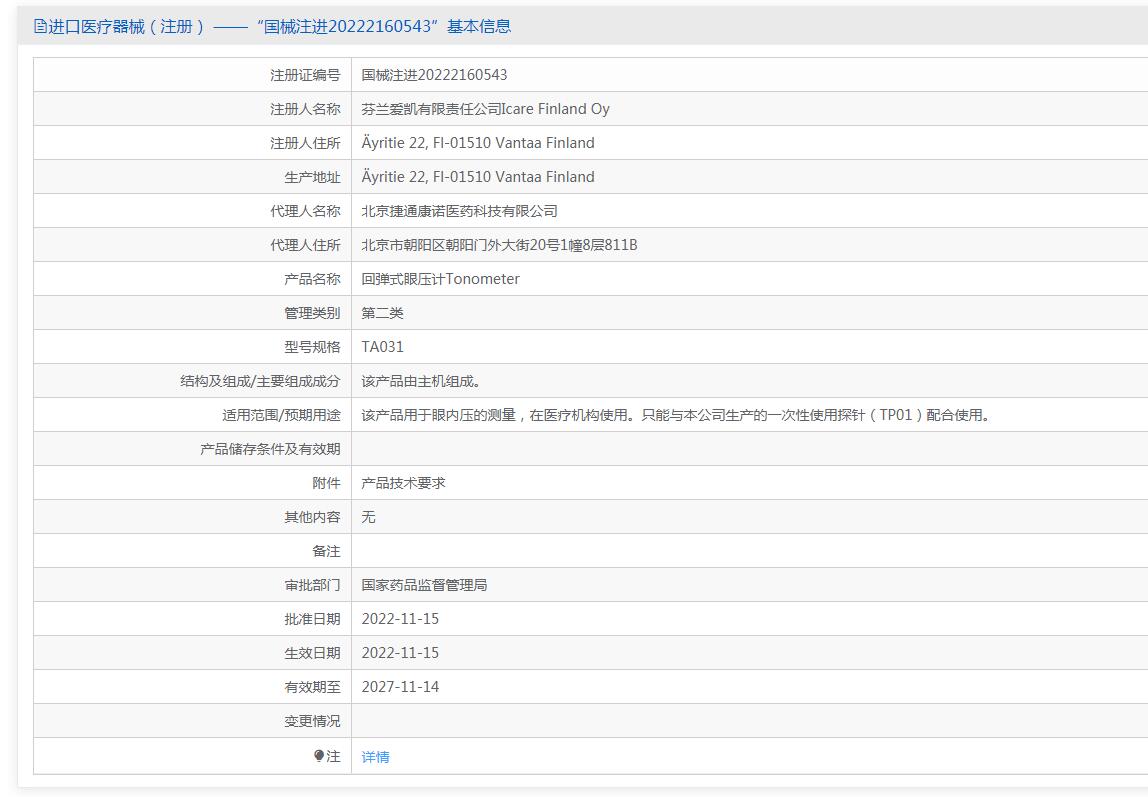This screenshot has width=1148, height=797.
Task: Select registrant name 芬兰爱凯有限责任公司Icare Finland Oy
Action: click(x=485, y=109)
